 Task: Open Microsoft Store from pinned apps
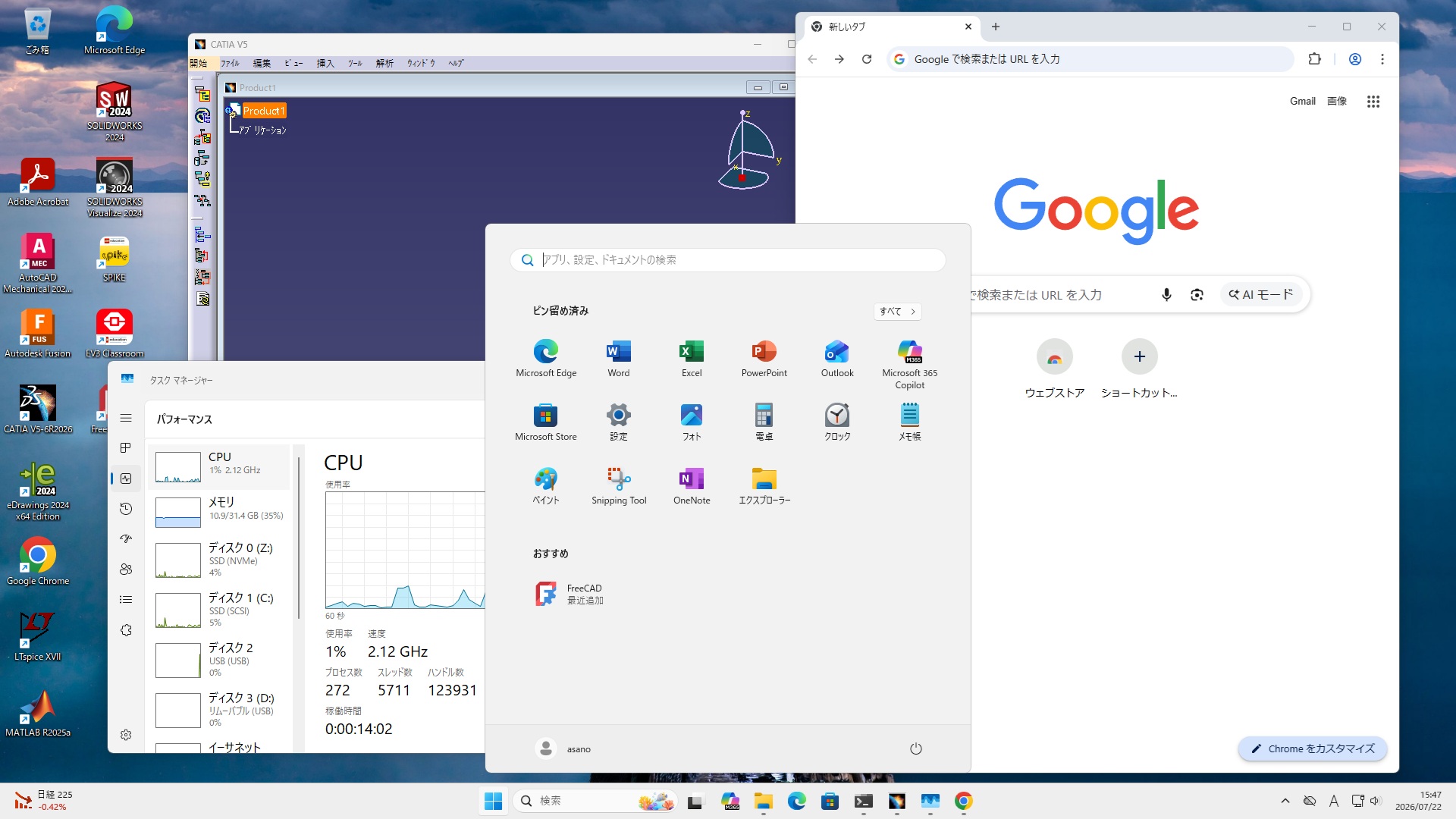pos(546,422)
